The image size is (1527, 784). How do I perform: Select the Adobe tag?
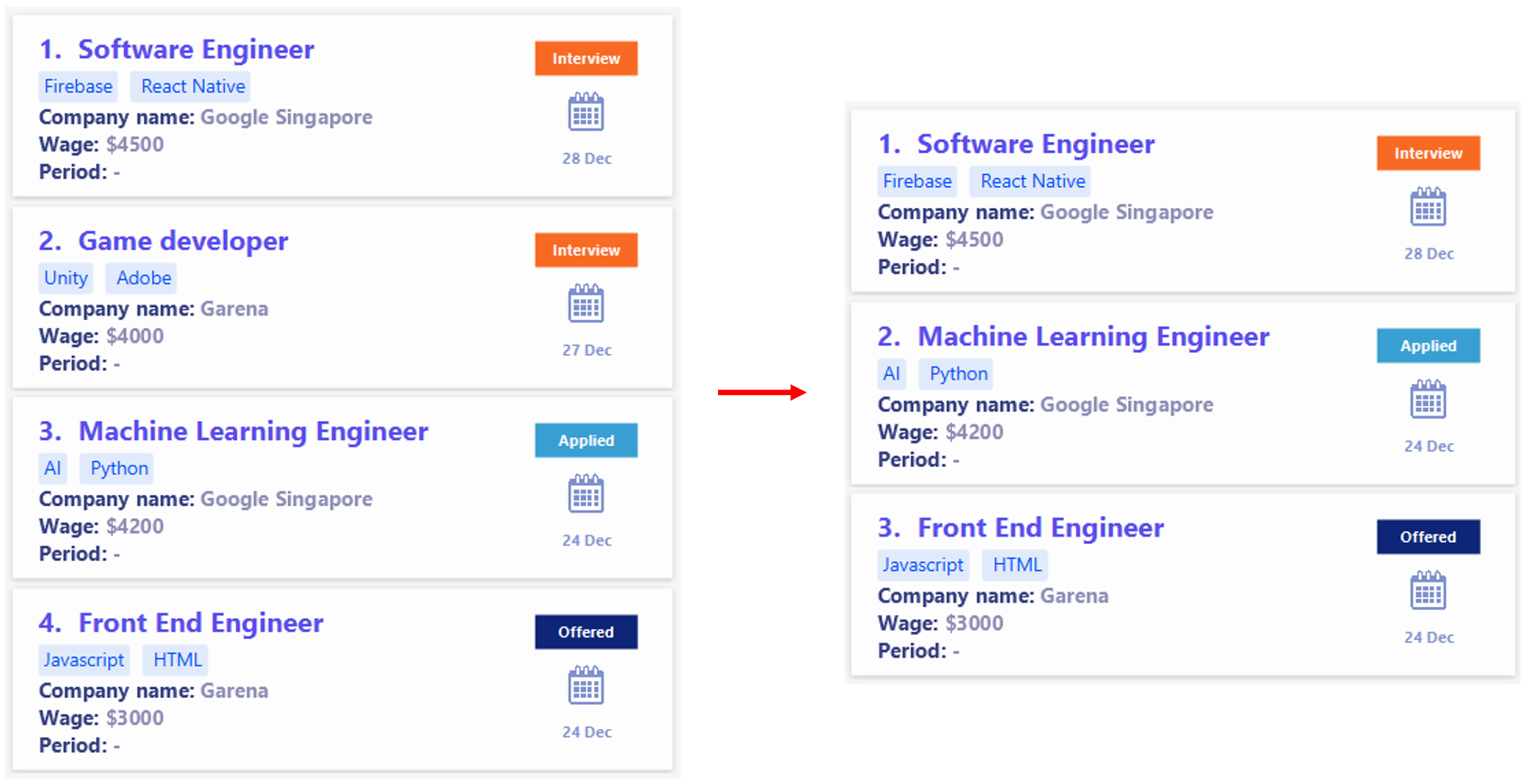143,278
